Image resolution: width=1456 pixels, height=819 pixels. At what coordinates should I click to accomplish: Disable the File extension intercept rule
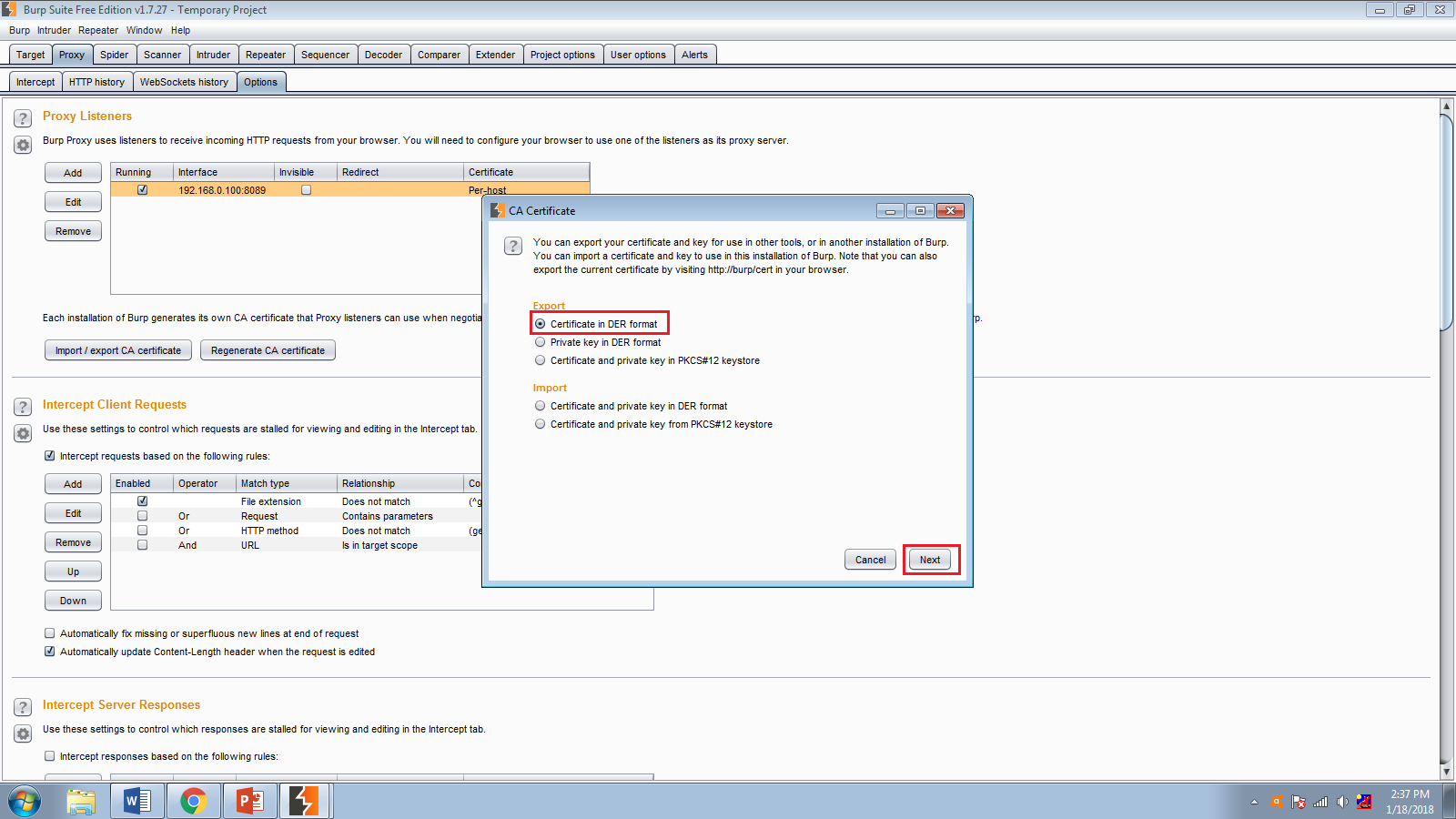[142, 501]
